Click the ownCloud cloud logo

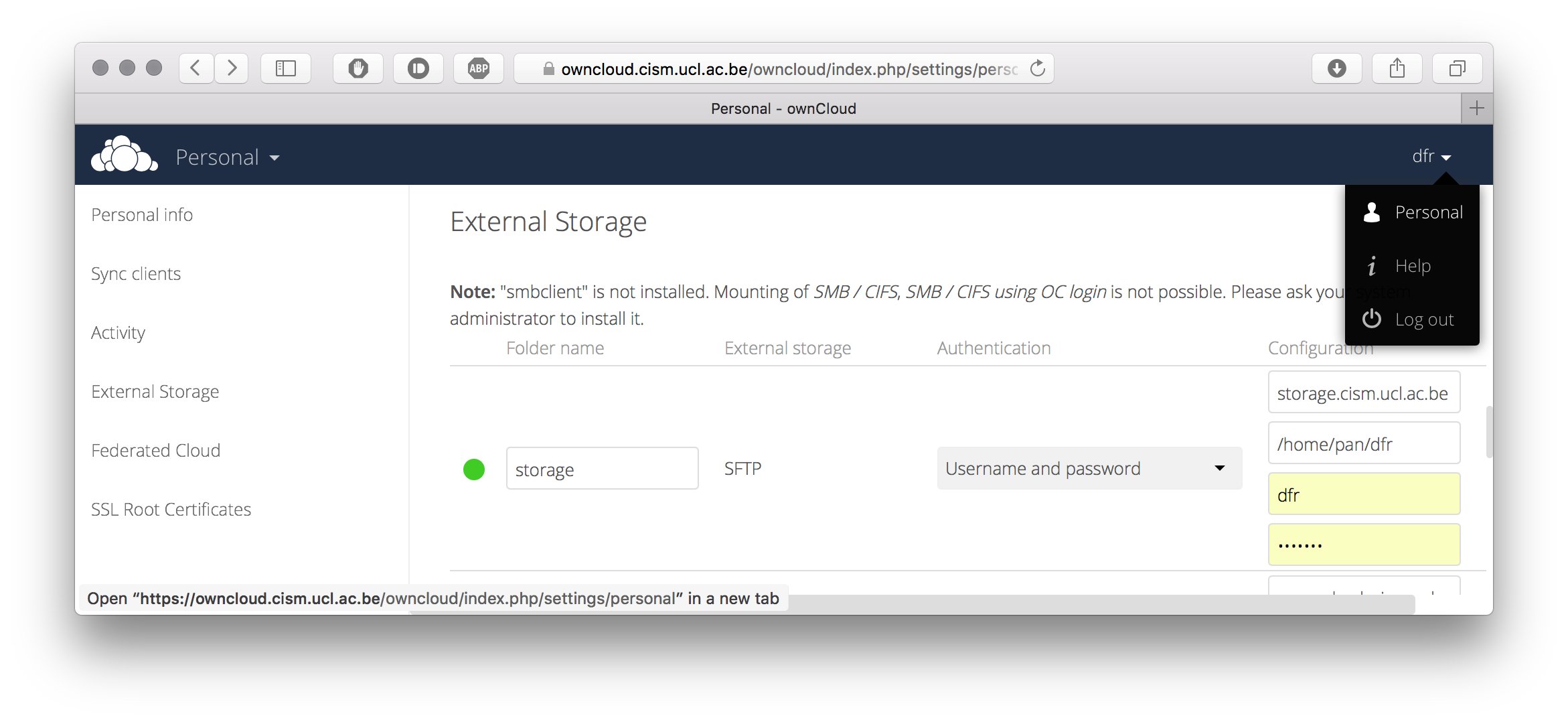[125, 155]
